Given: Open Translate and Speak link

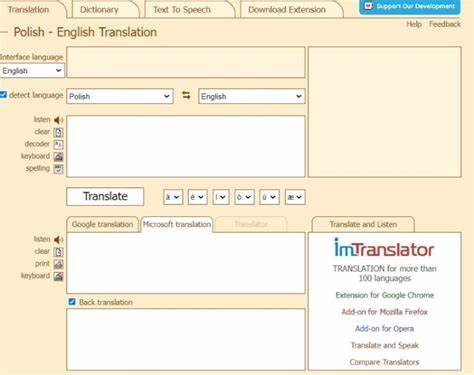Looking at the screenshot, I should click(x=385, y=345).
